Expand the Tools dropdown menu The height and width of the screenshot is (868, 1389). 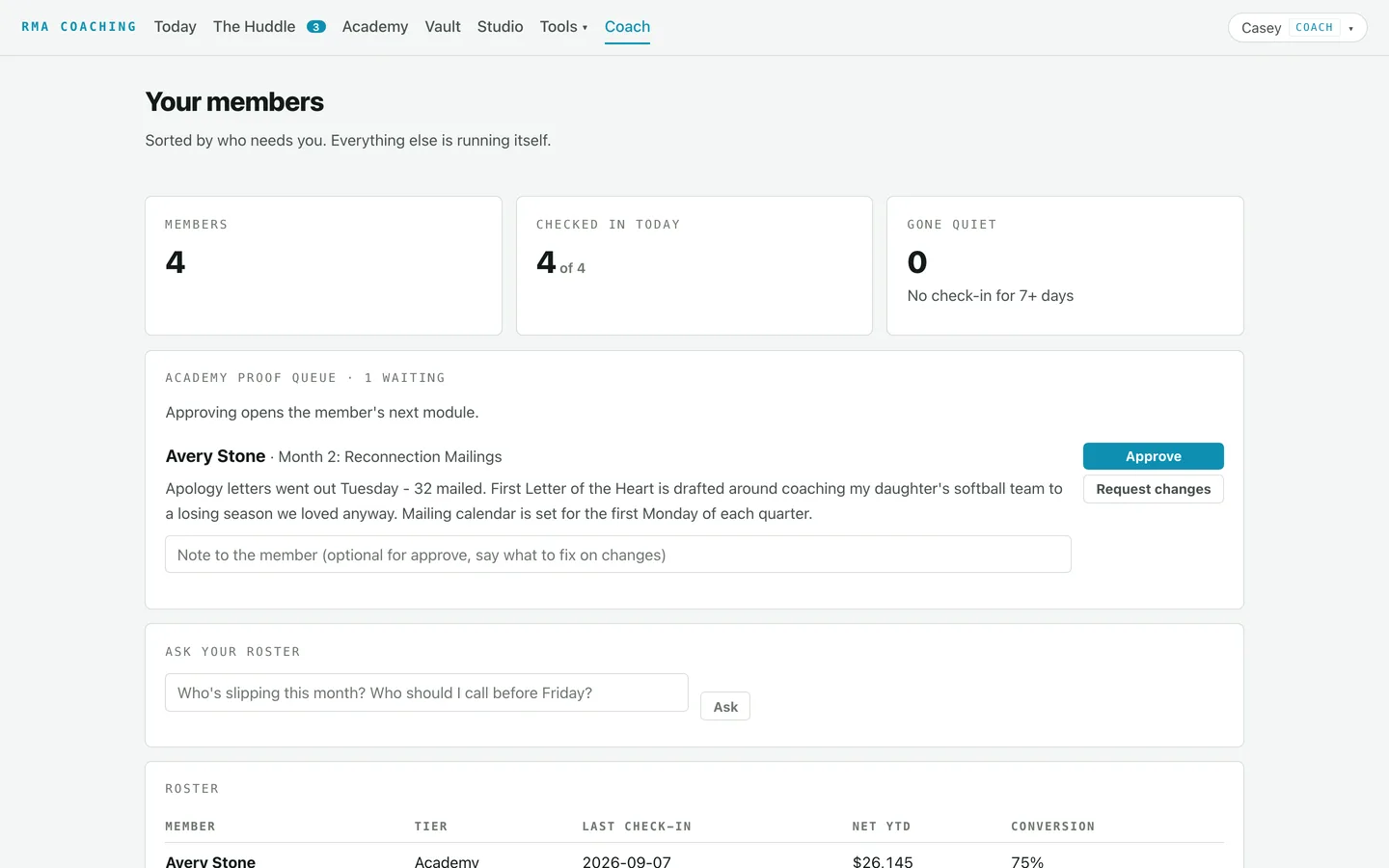563,27
